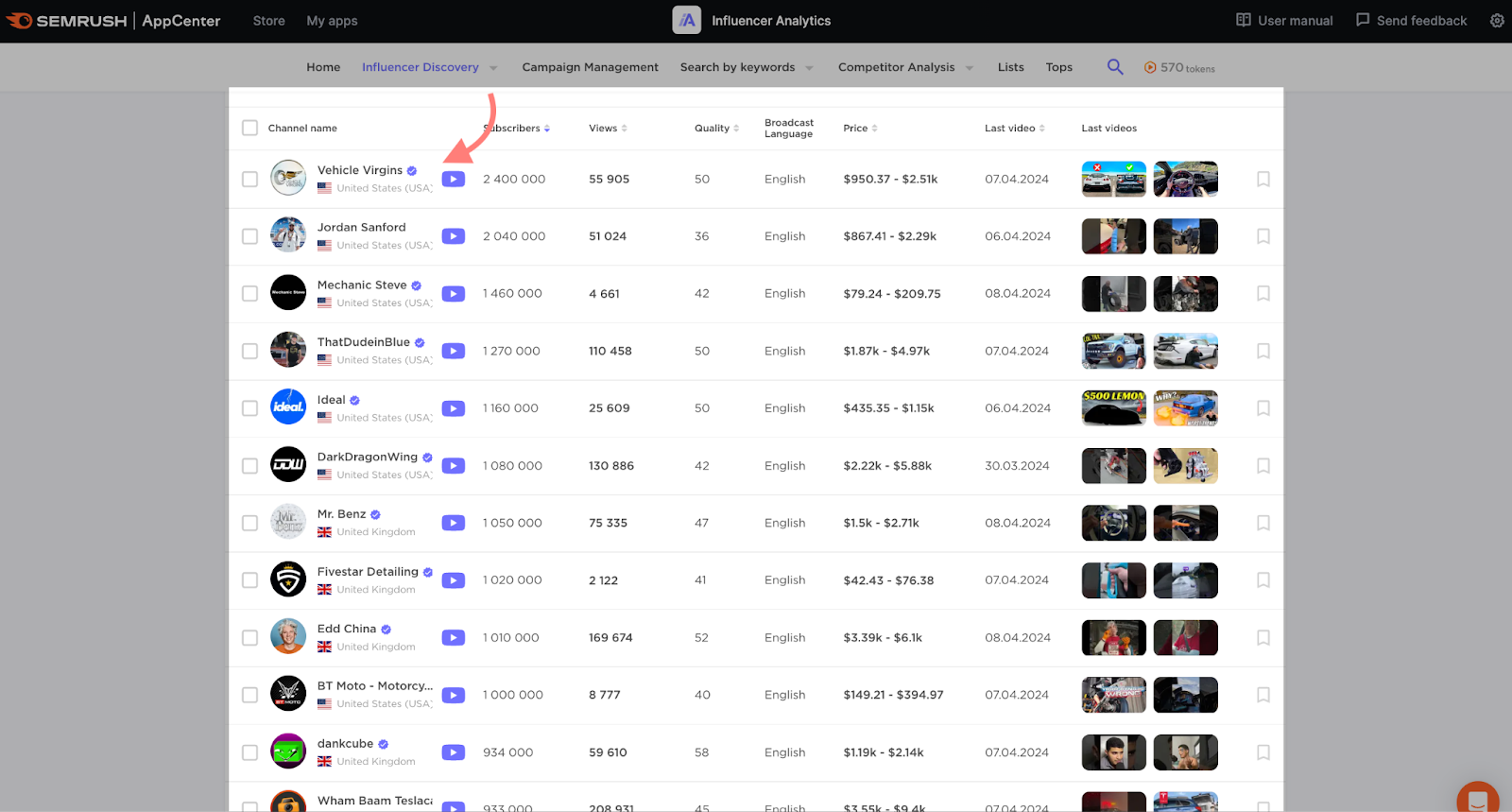Go to the Home tab
Image resolution: width=1512 pixels, height=812 pixels.
(x=323, y=67)
